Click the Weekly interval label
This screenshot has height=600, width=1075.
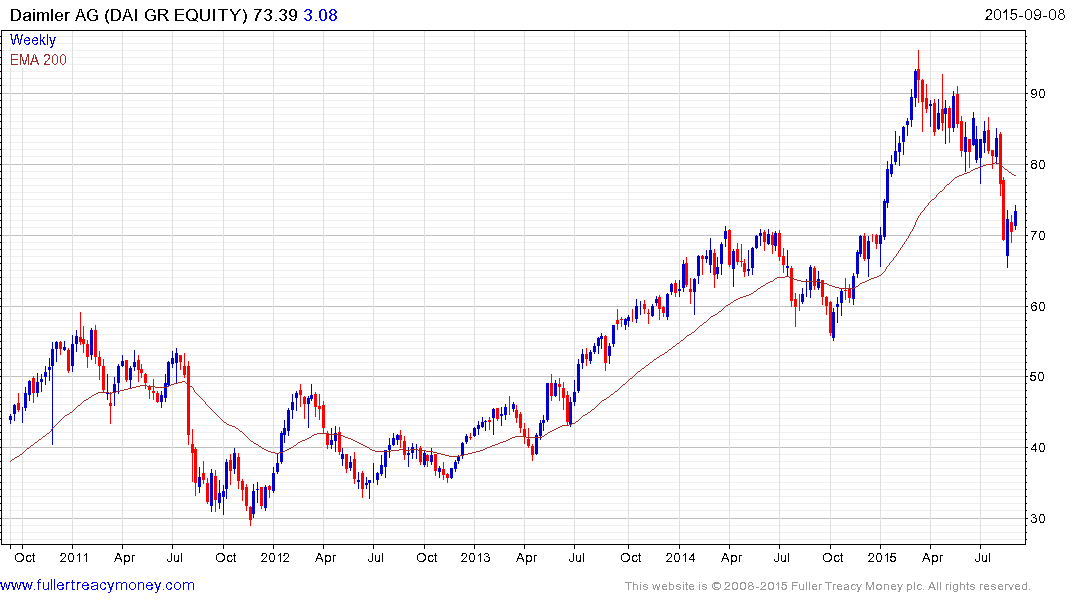click(x=33, y=40)
